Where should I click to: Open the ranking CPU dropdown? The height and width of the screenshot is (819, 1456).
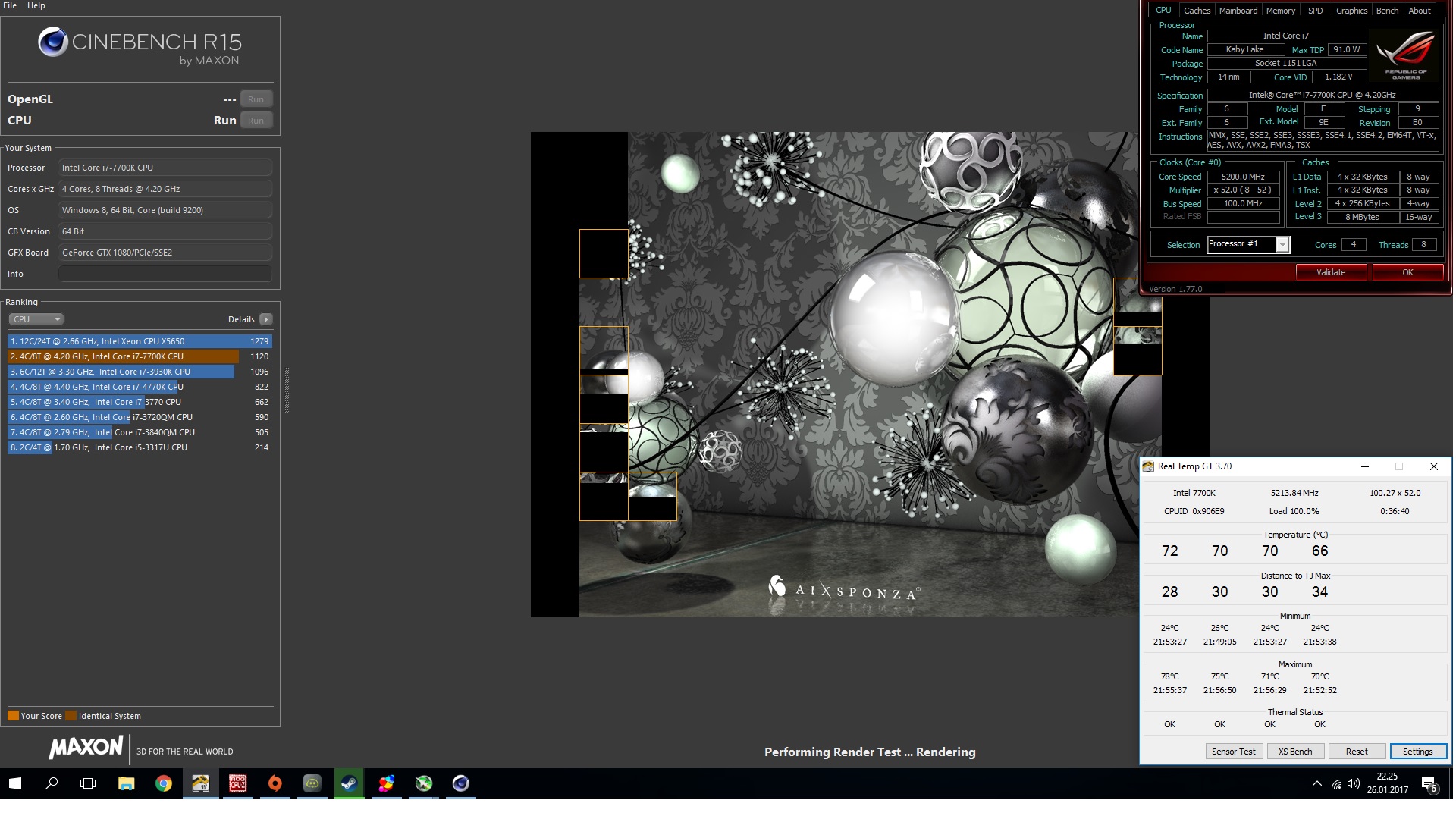[36, 319]
